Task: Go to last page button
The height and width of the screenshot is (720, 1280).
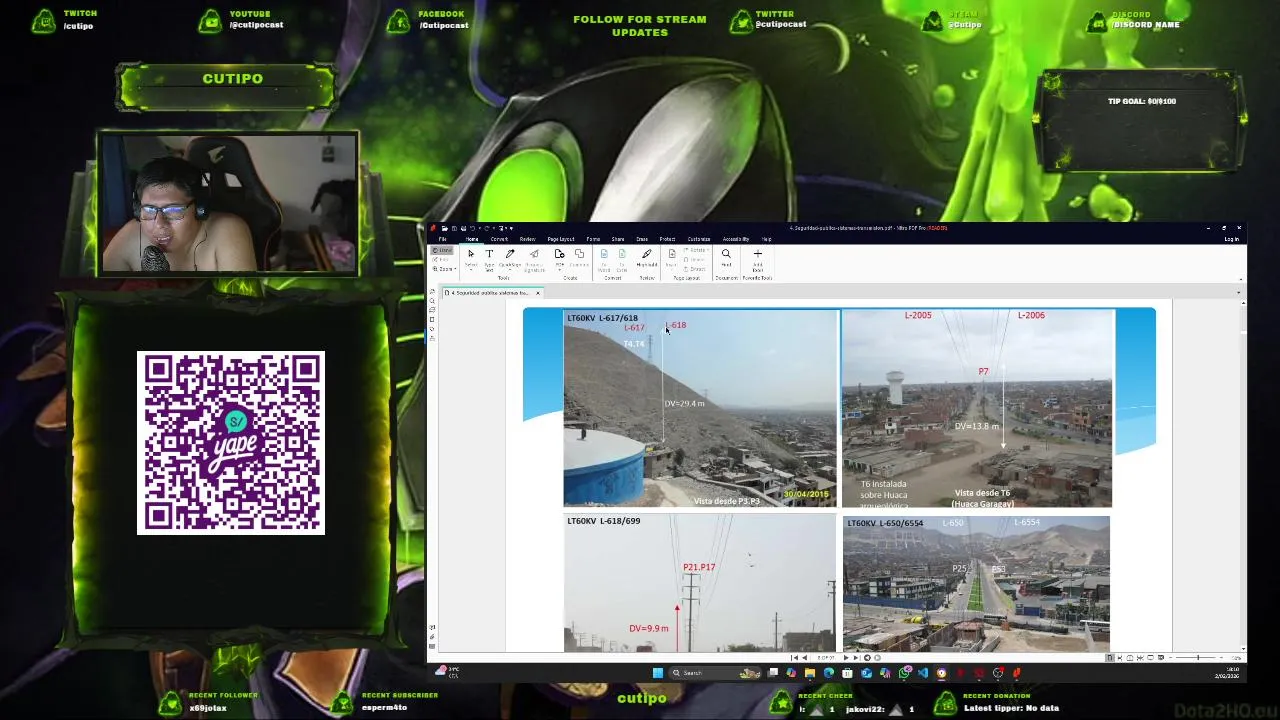Action: point(856,658)
